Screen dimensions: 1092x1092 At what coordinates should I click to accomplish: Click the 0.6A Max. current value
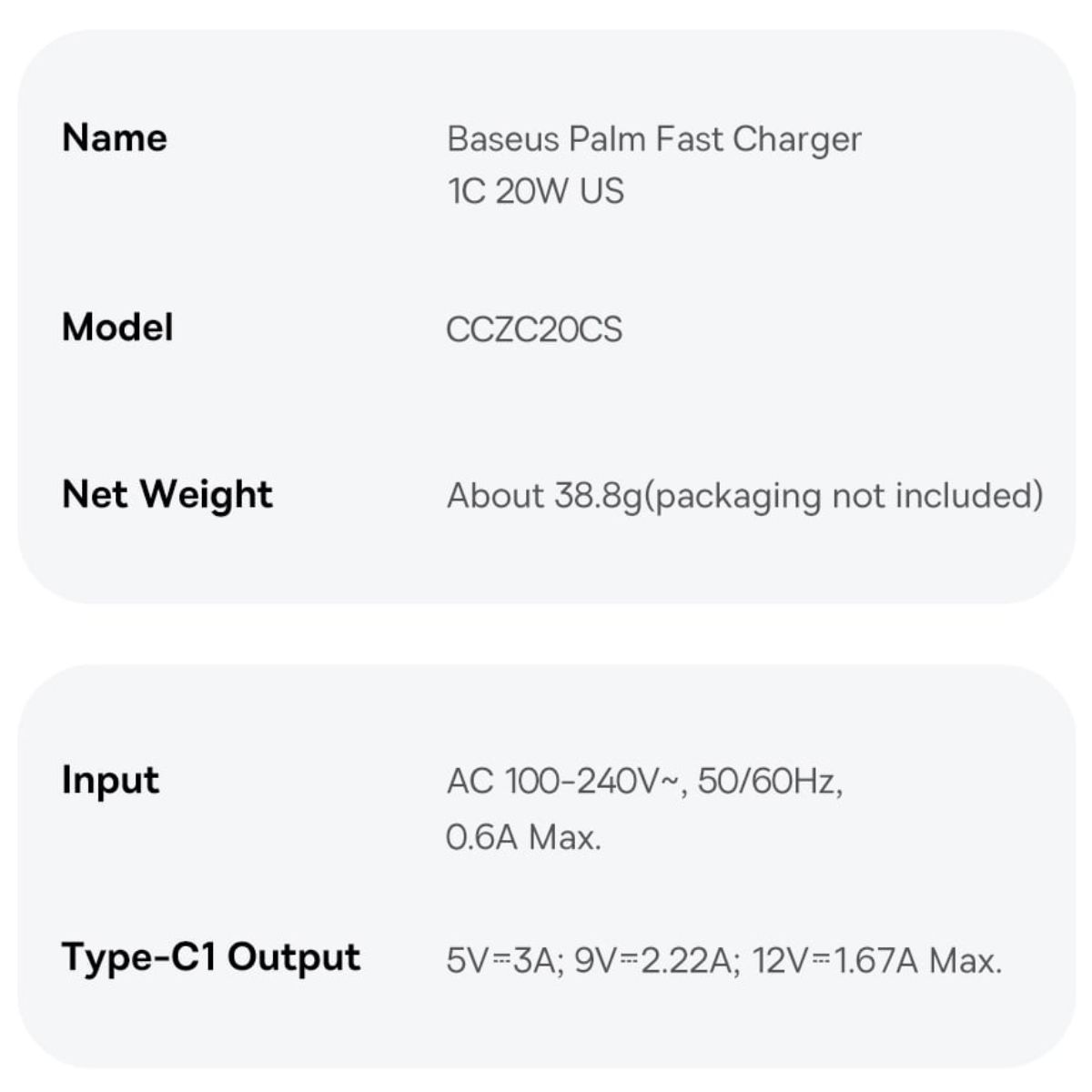coord(523,836)
